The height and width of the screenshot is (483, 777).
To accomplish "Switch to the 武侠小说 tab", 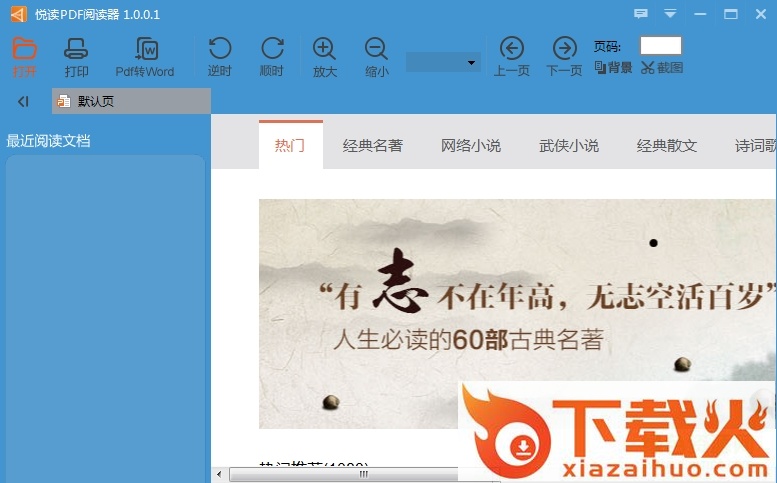I will (x=569, y=145).
